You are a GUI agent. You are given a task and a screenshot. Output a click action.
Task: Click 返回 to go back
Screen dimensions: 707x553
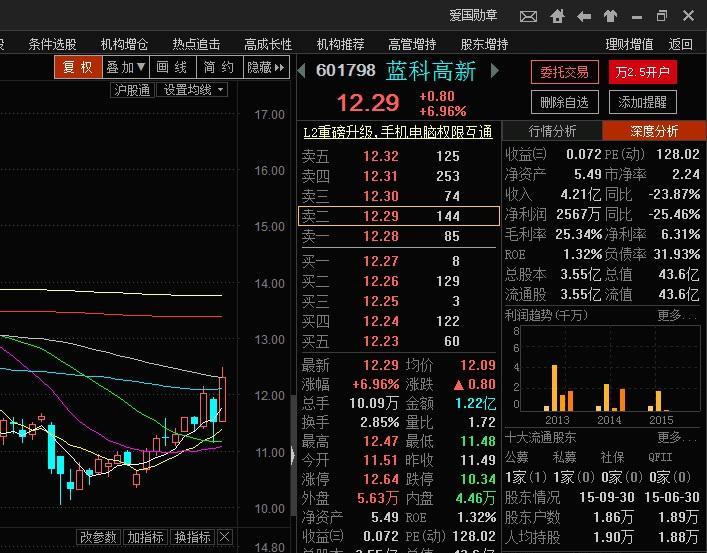(680, 44)
